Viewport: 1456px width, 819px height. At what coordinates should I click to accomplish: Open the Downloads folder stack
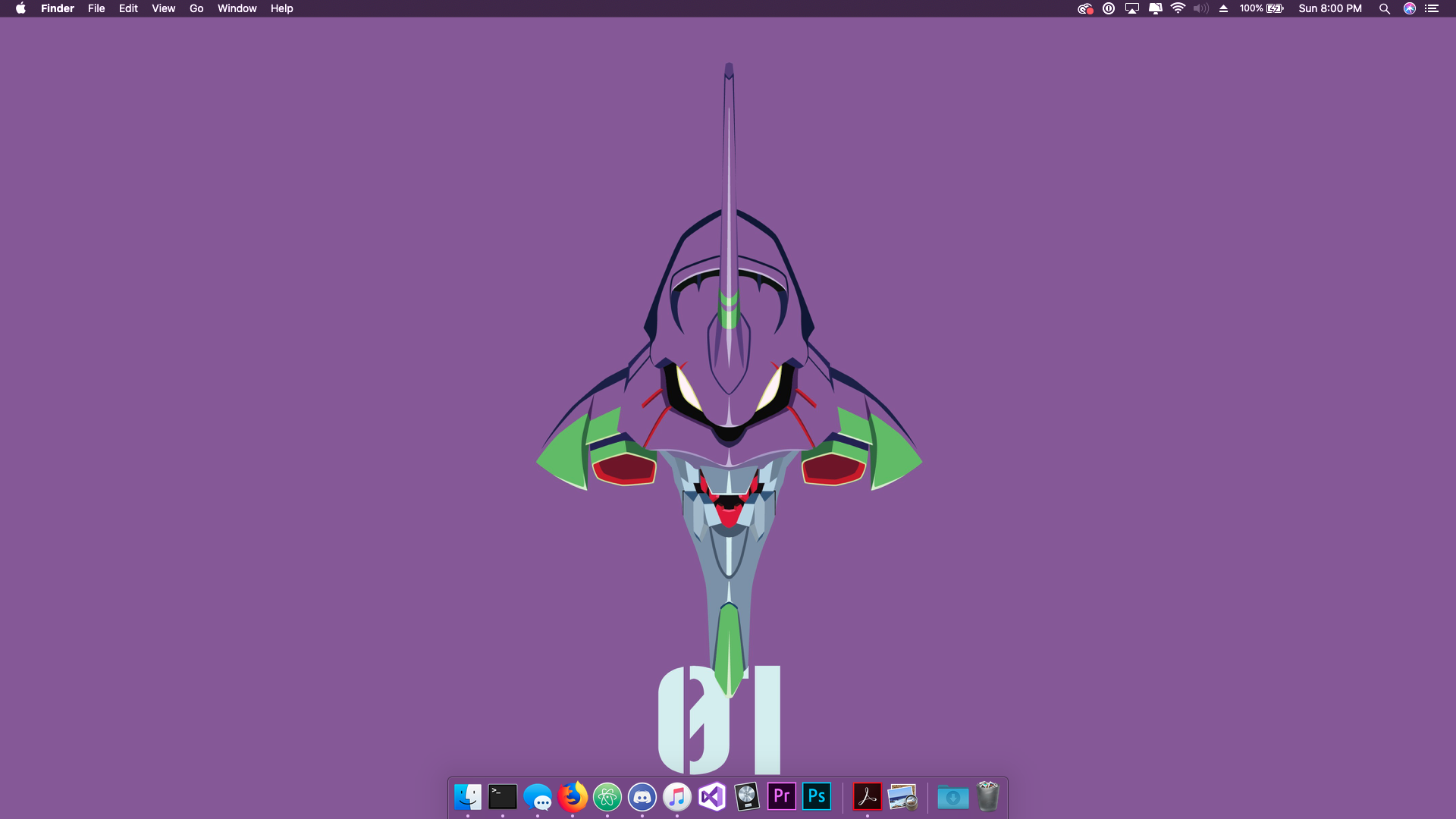click(x=953, y=797)
